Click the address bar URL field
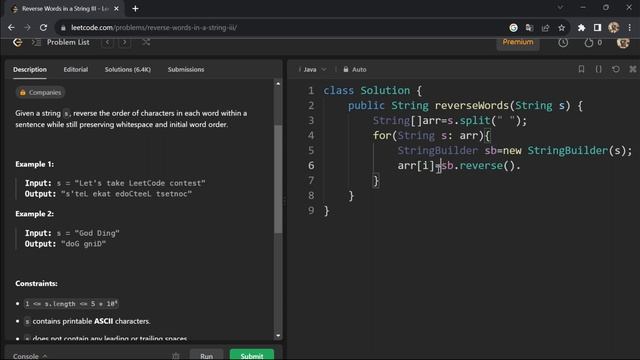The width and height of the screenshot is (640, 360). coord(282,28)
